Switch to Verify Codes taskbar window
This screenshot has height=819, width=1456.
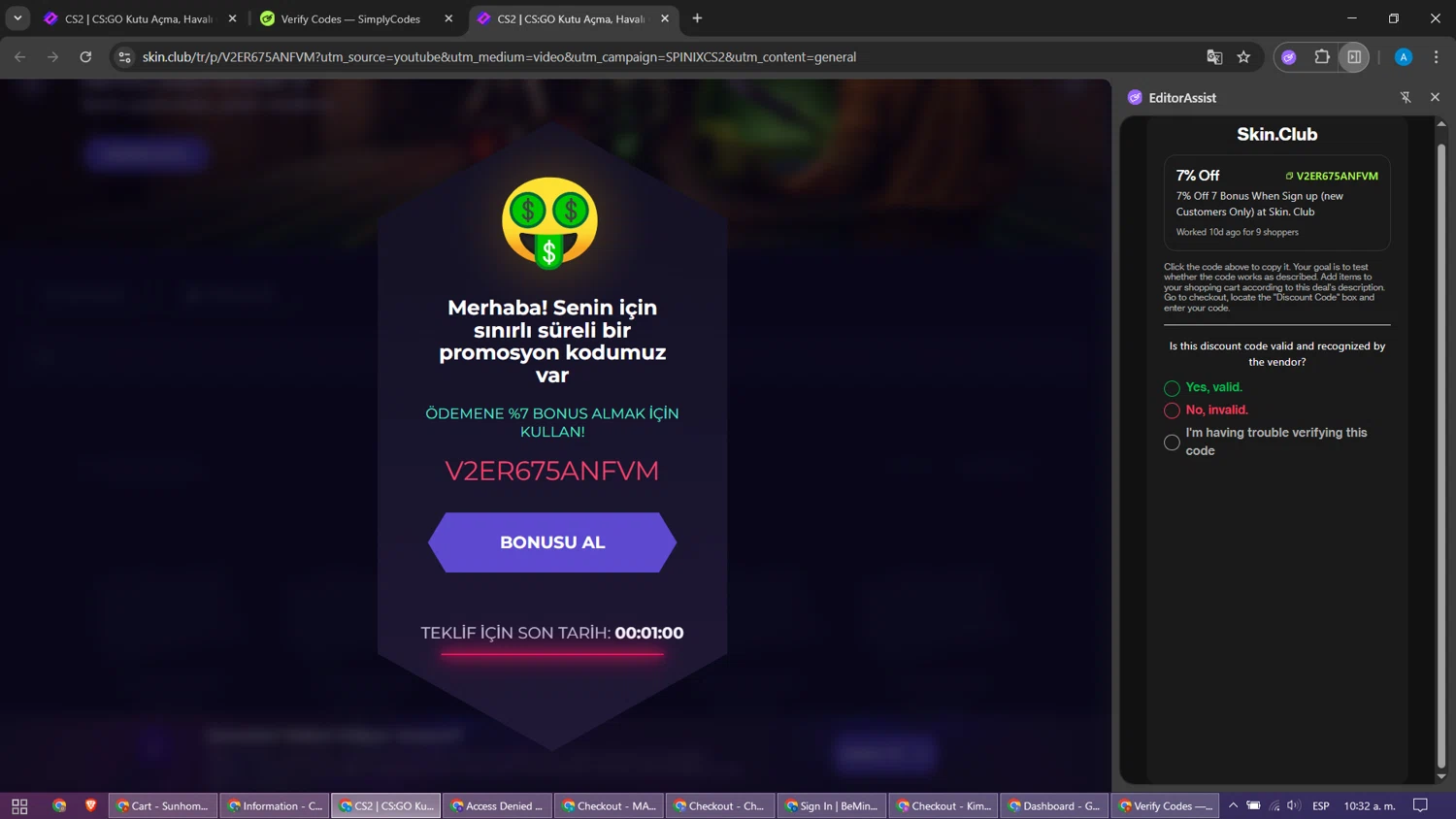pyautogui.click(x=1165, y=805)
